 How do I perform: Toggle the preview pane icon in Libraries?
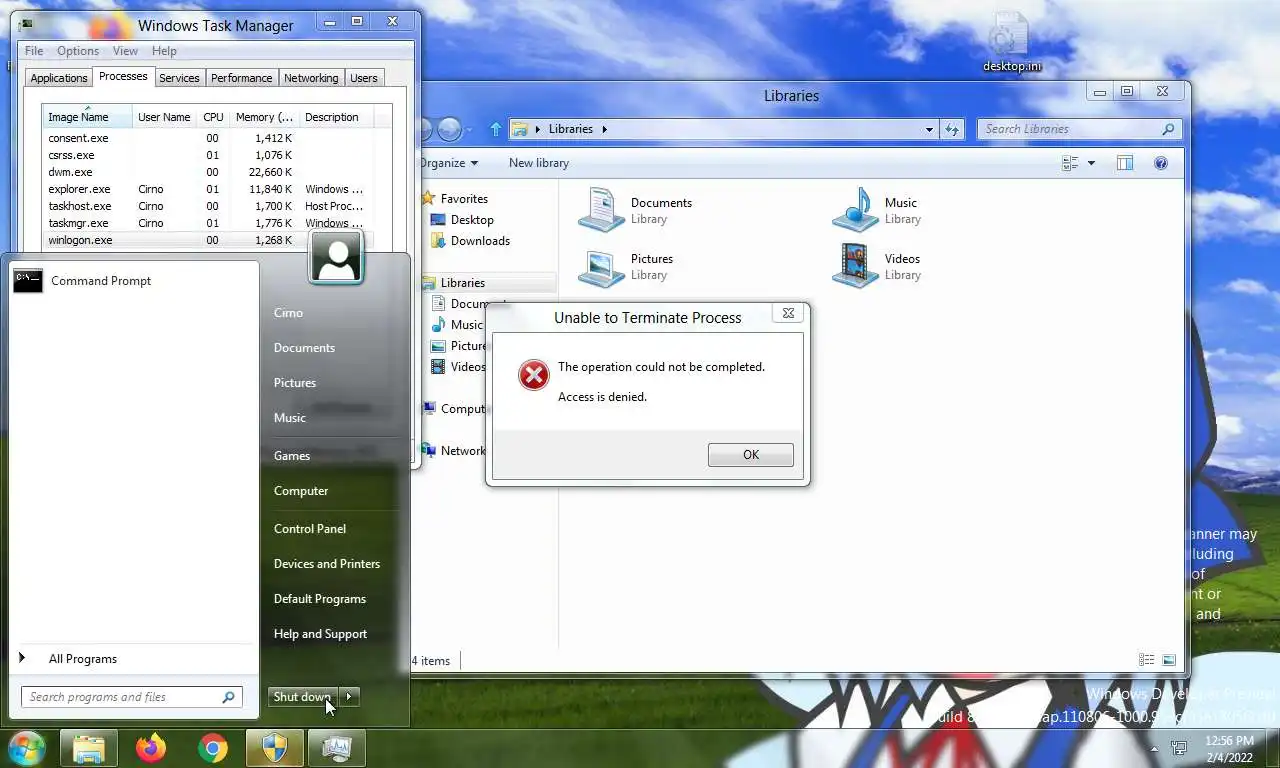click(1125, 163)
